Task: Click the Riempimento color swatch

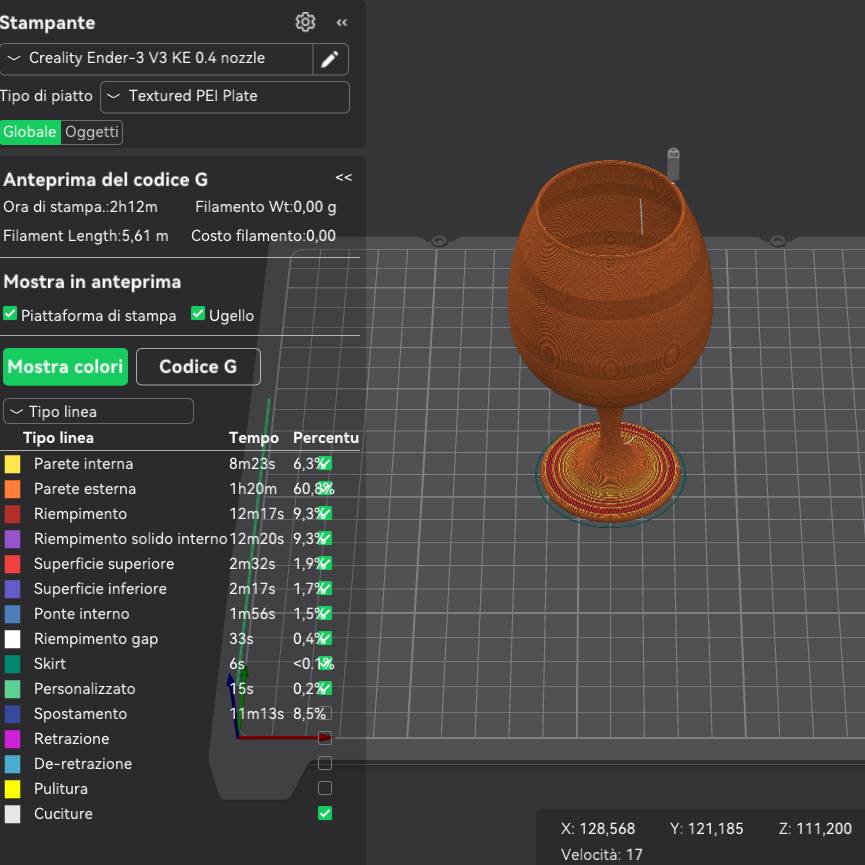Action: [x=12, y=514]
